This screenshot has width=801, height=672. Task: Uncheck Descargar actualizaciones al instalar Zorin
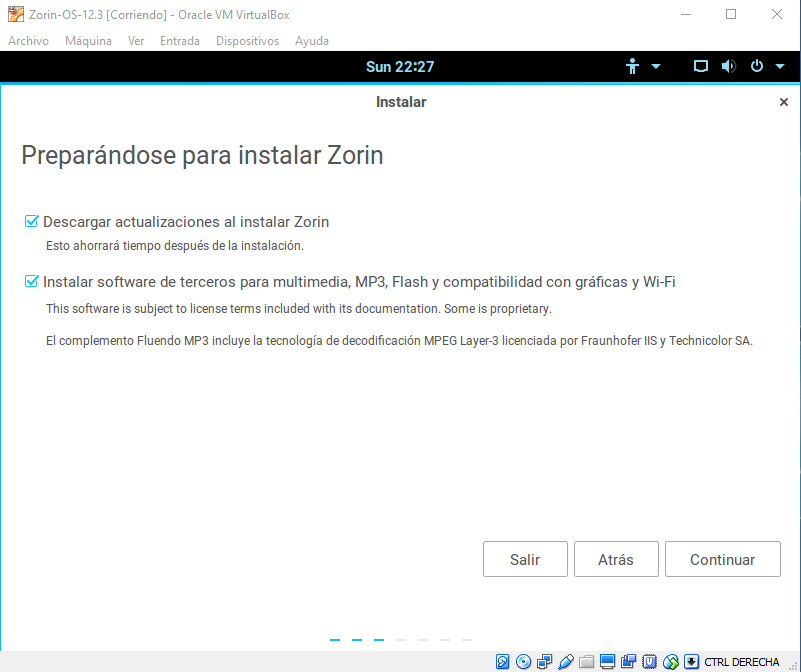point(32,221)
